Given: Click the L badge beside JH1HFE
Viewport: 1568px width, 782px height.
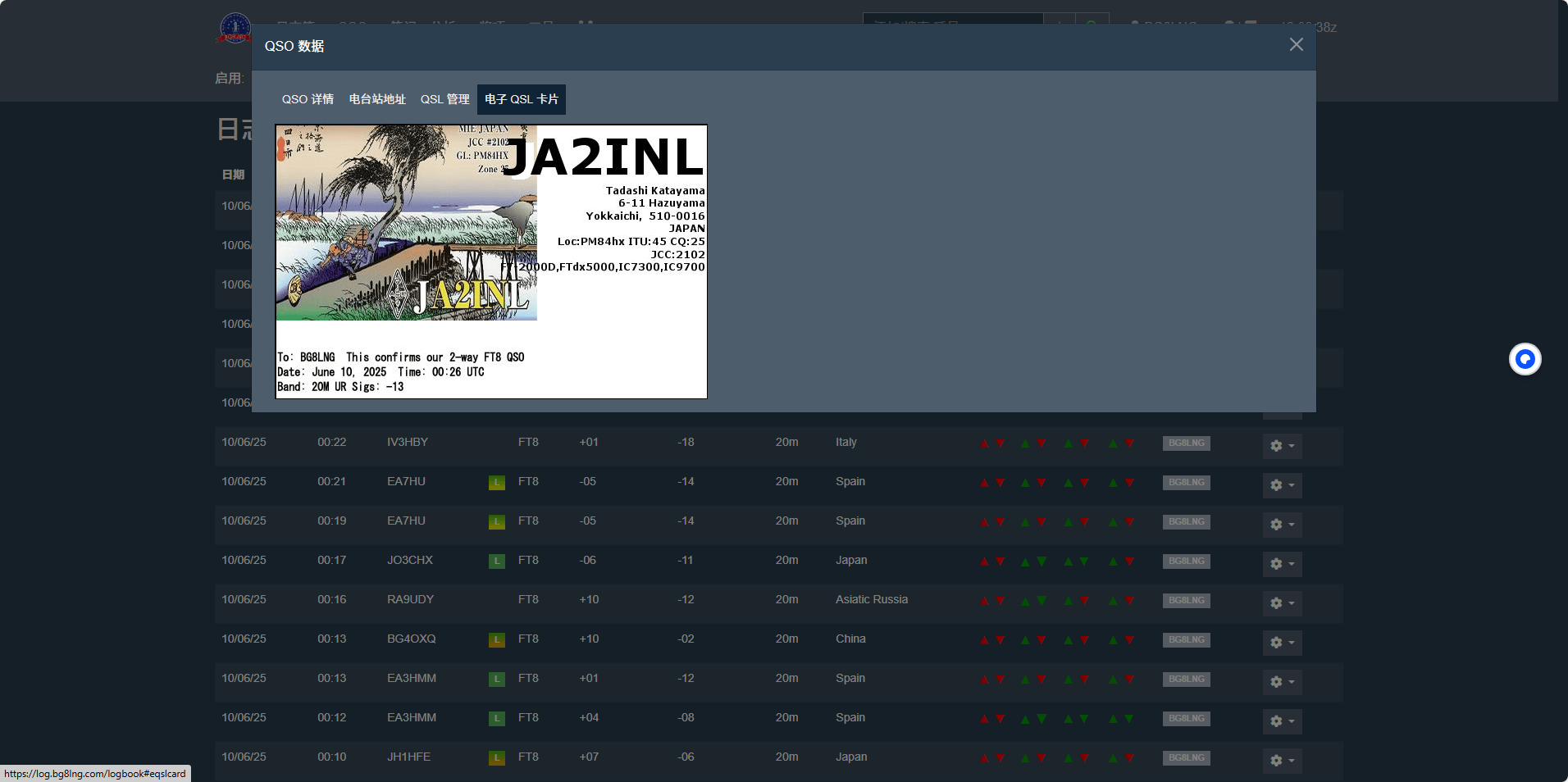Looking at the screenshot, I should pos(497,758).
